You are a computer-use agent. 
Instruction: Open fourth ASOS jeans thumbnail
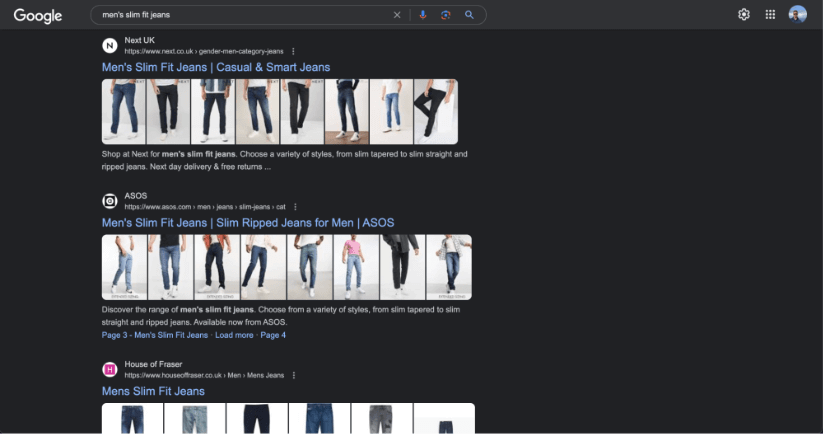pyautogui.click(x=263, y=267)
